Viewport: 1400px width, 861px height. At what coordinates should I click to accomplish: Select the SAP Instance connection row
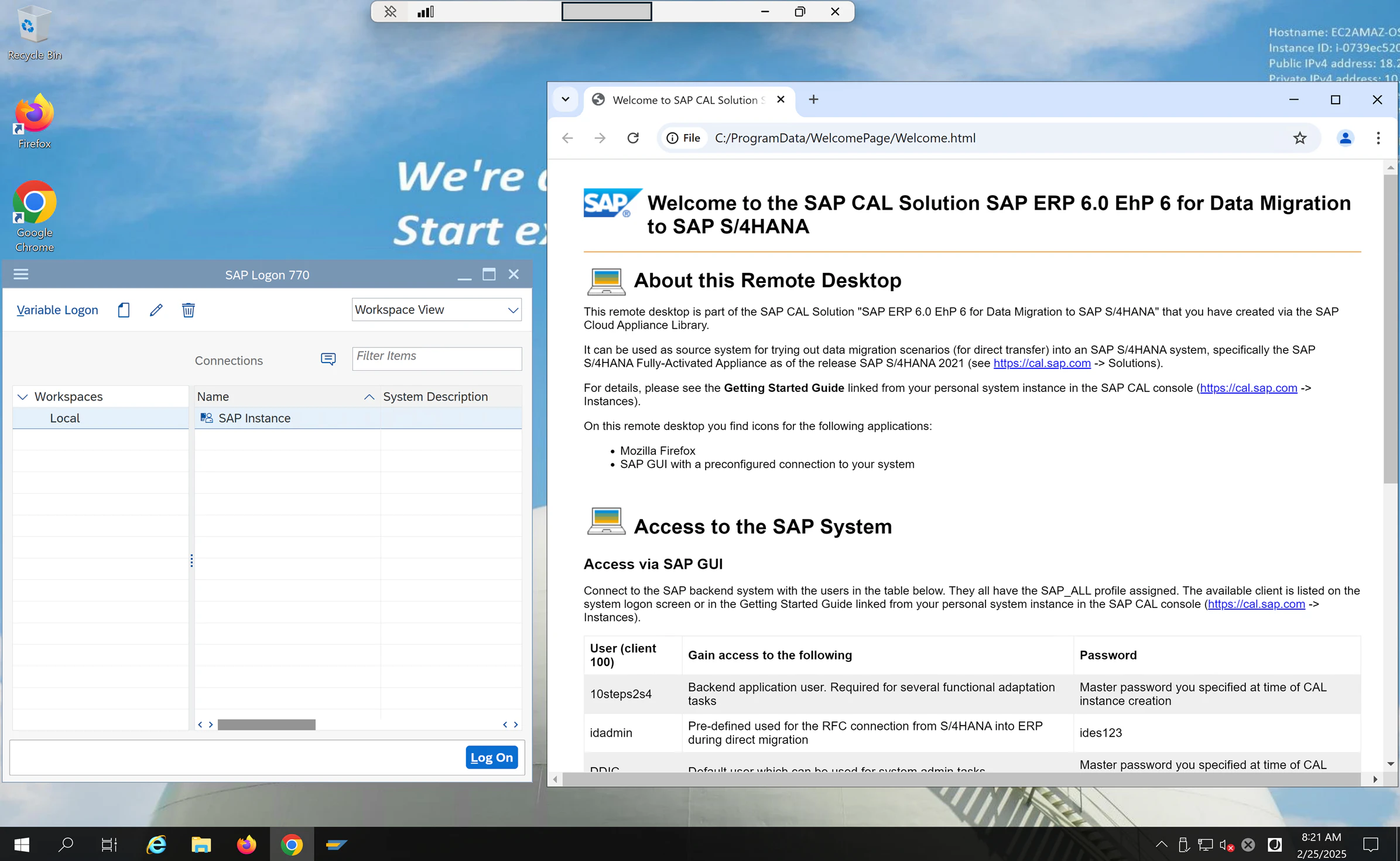358,418
